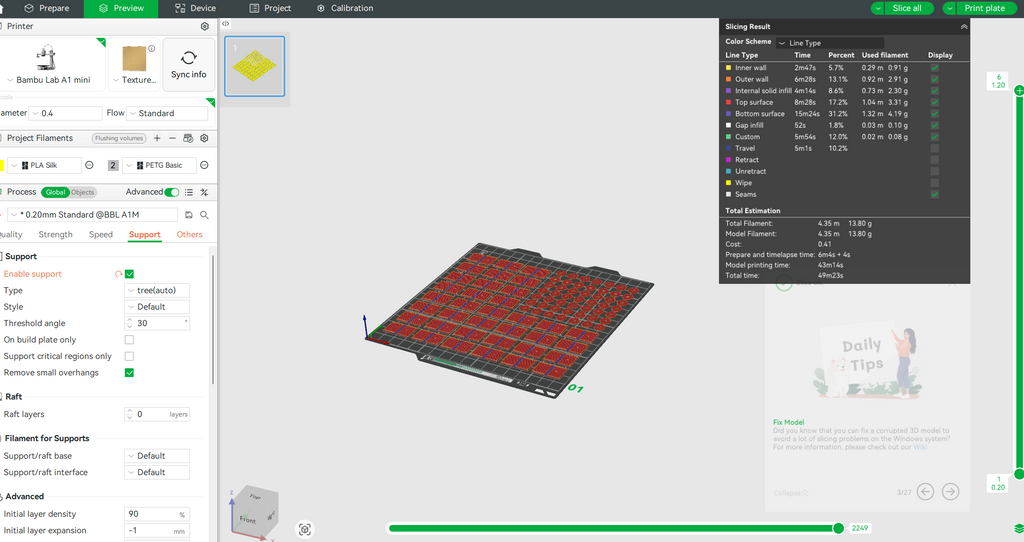Open the Color Scheme dropdown
Image resolution: width=1024 pixels, height=542 pixels.
[828, 43]
